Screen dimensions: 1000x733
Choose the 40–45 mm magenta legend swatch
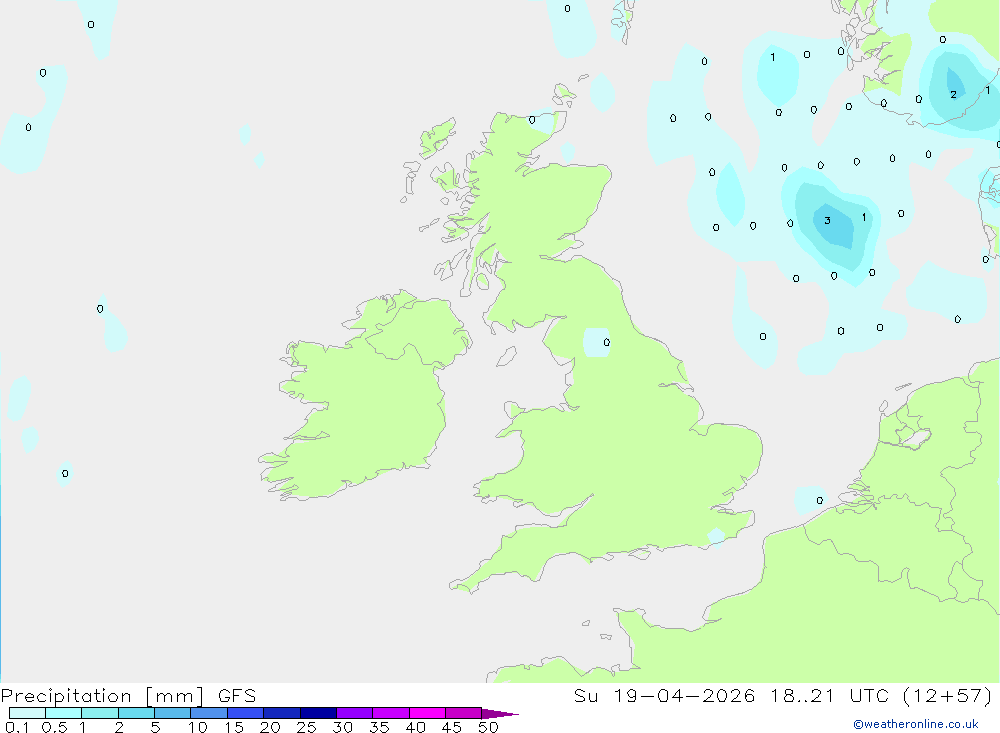coord(427,713)
